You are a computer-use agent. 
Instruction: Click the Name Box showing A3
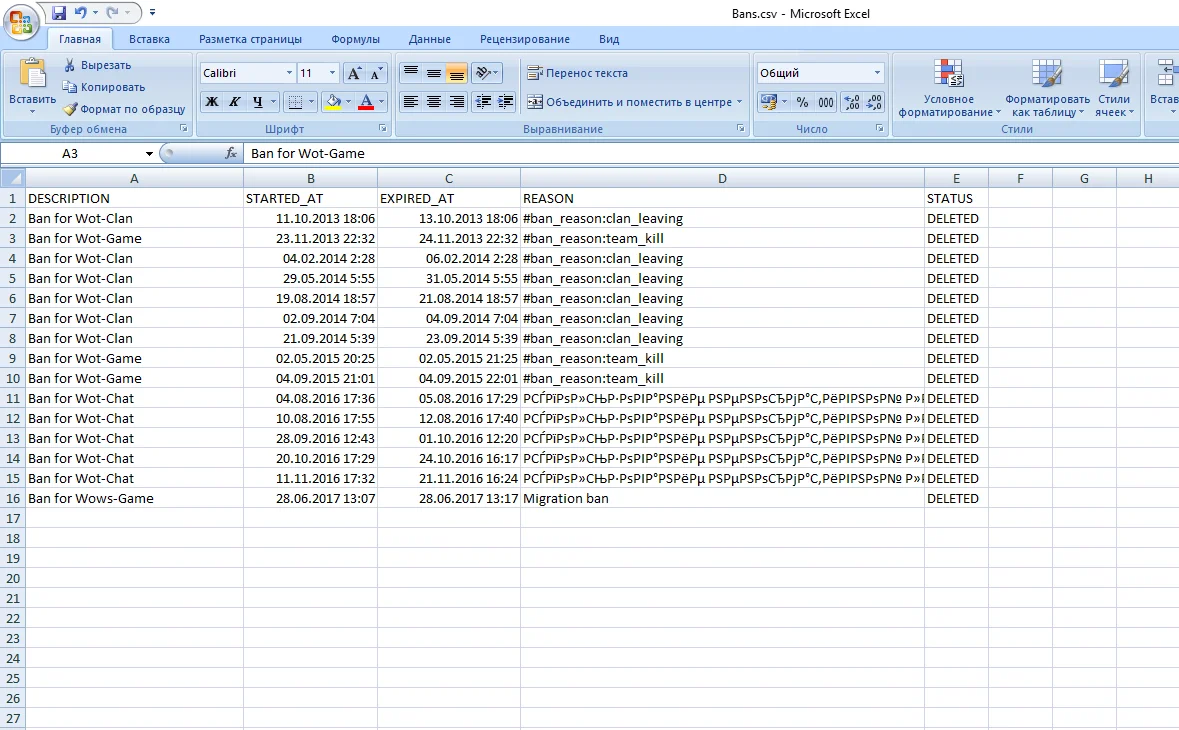[71, 153]
